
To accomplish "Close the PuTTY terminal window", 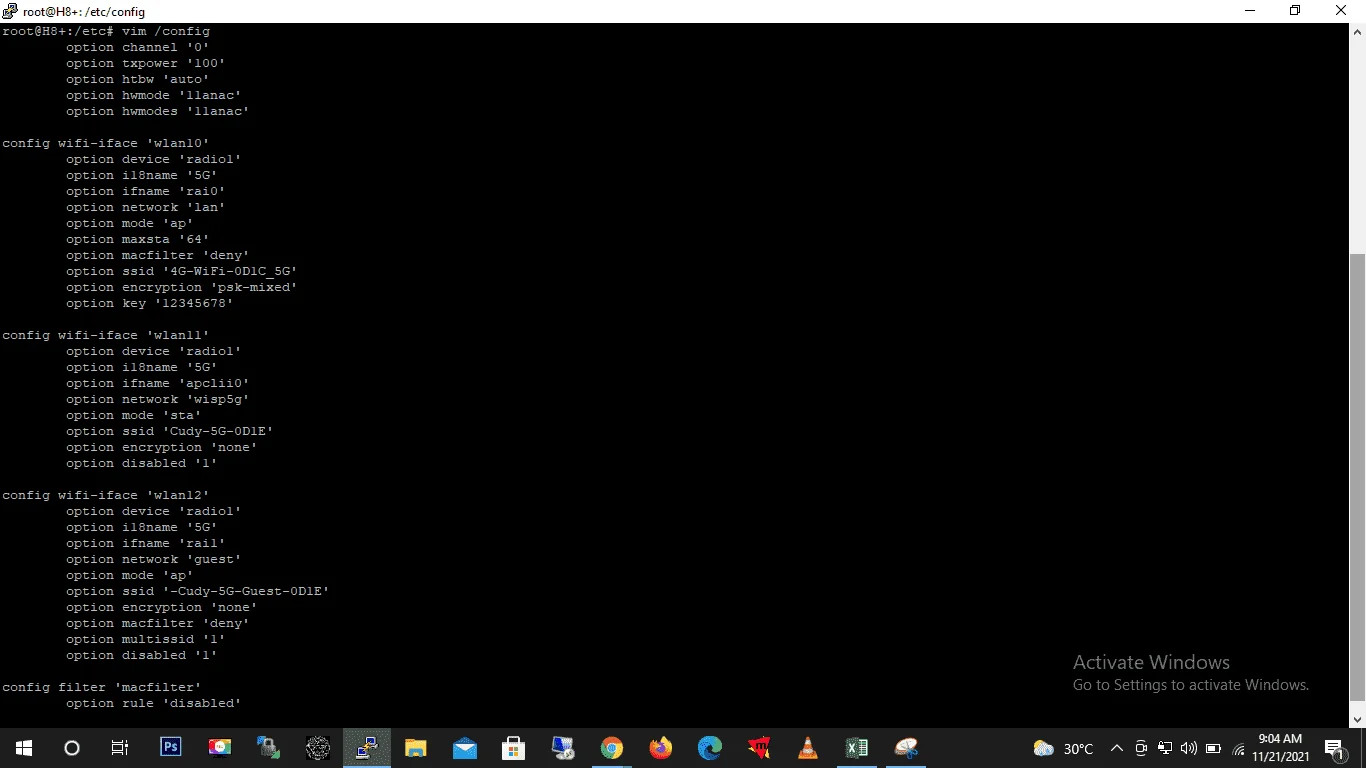I will click(1342, 11).
